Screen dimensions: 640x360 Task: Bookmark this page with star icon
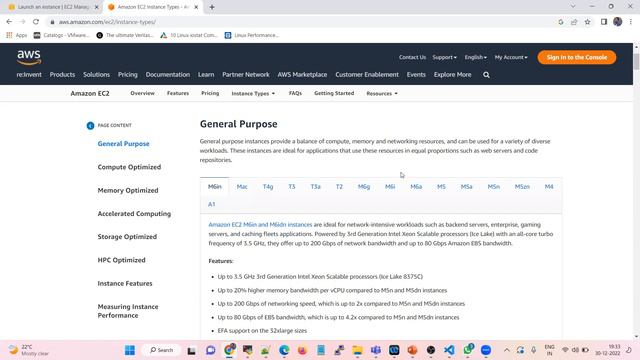[x=587, y=22]
